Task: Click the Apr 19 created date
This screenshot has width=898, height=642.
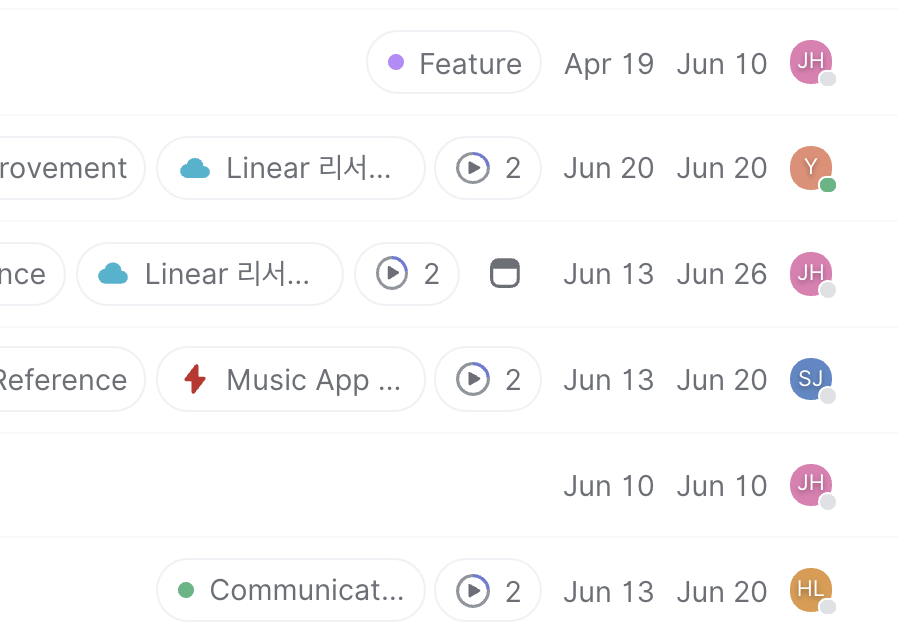Action: (608, 64)
